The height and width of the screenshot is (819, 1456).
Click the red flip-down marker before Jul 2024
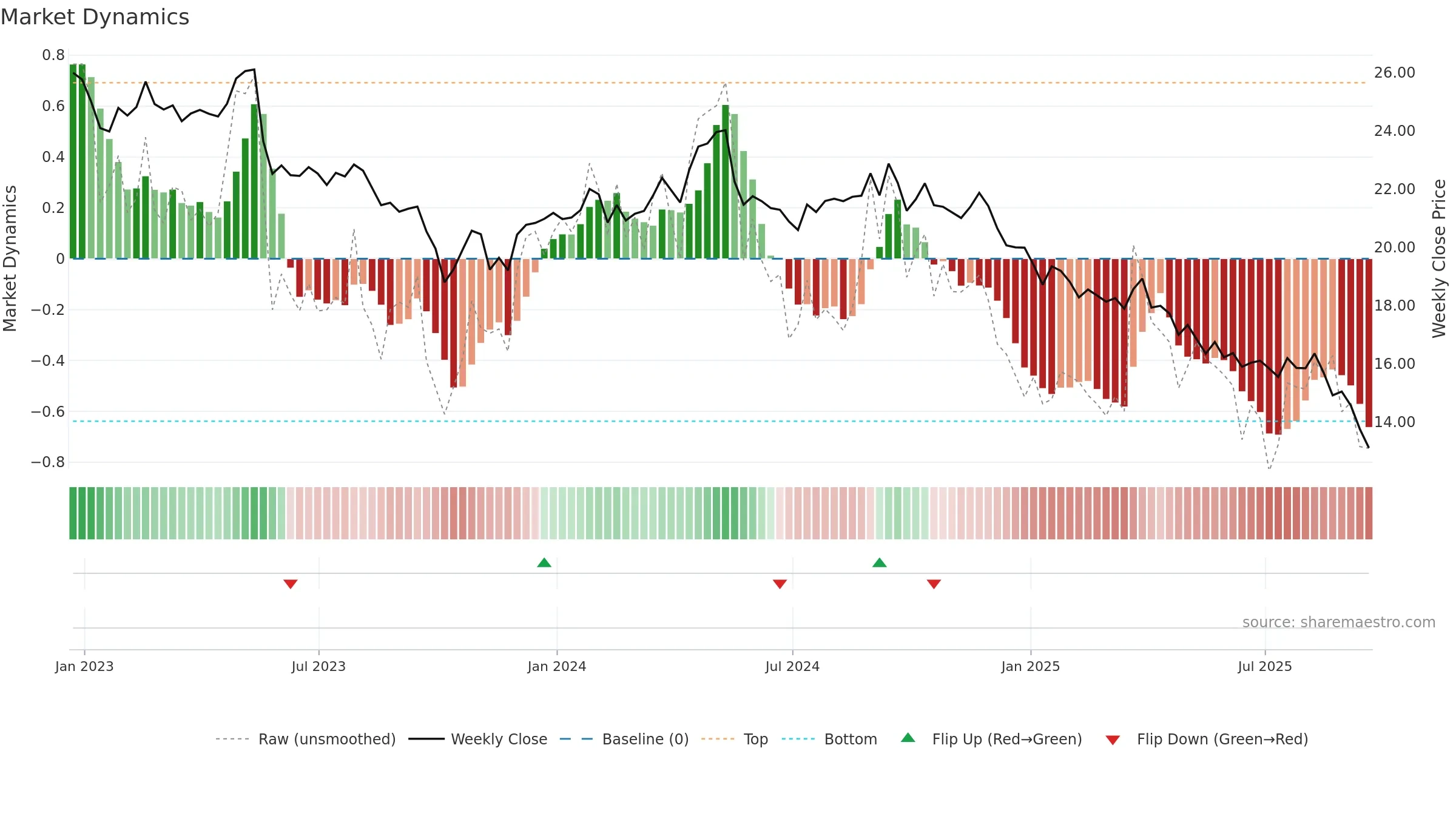pyautogui.click(x=780, y=584)
